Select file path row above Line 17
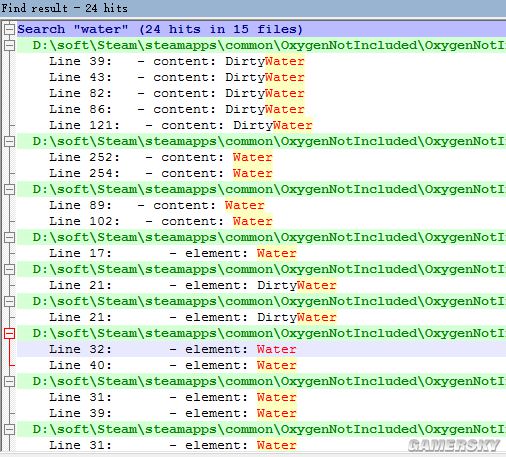Viewport: 506px width, 457px height. coord(262,237)
